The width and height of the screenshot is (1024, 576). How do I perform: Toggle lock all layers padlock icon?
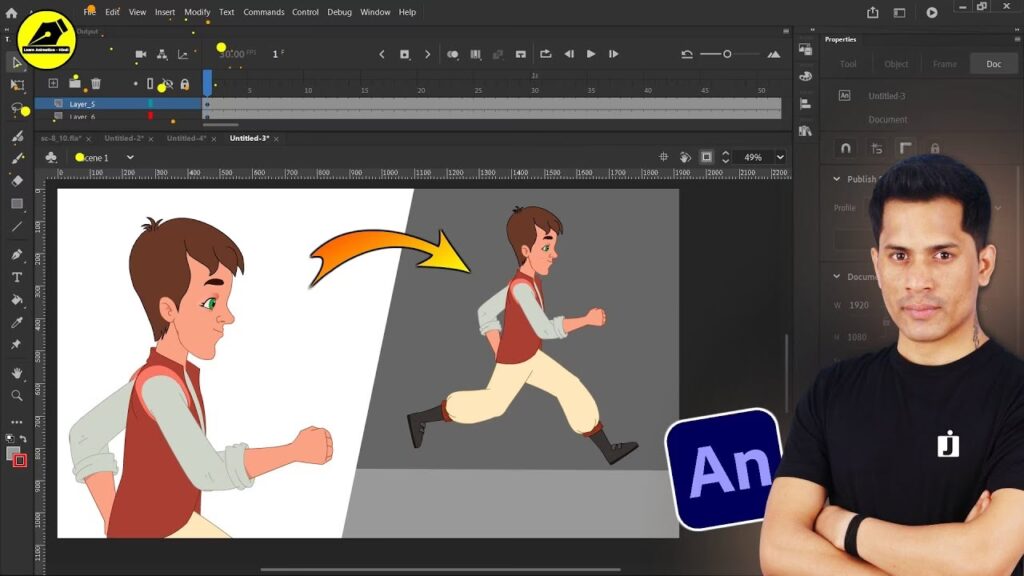(x=184, y=84)
